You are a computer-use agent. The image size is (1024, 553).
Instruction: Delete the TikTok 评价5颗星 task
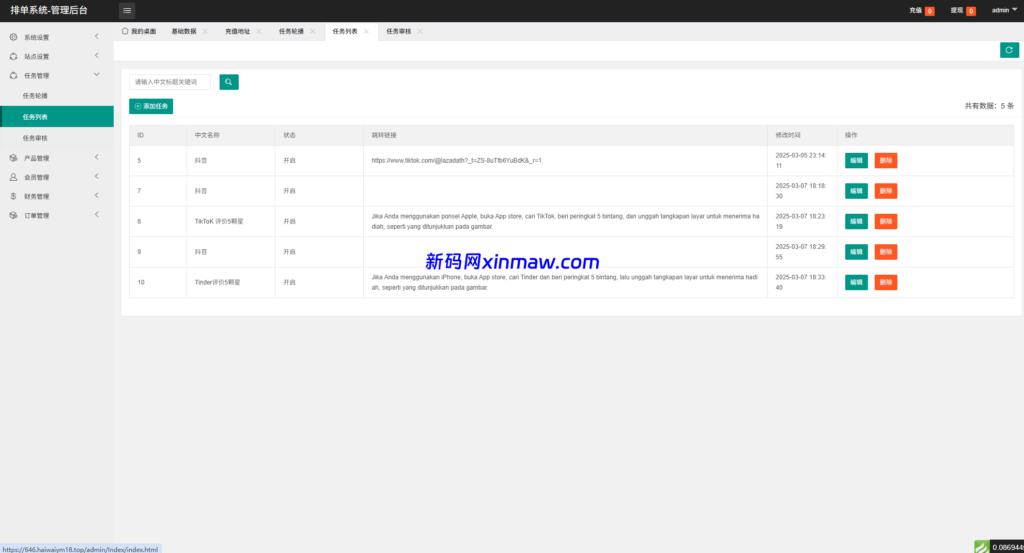coord(886,221)
